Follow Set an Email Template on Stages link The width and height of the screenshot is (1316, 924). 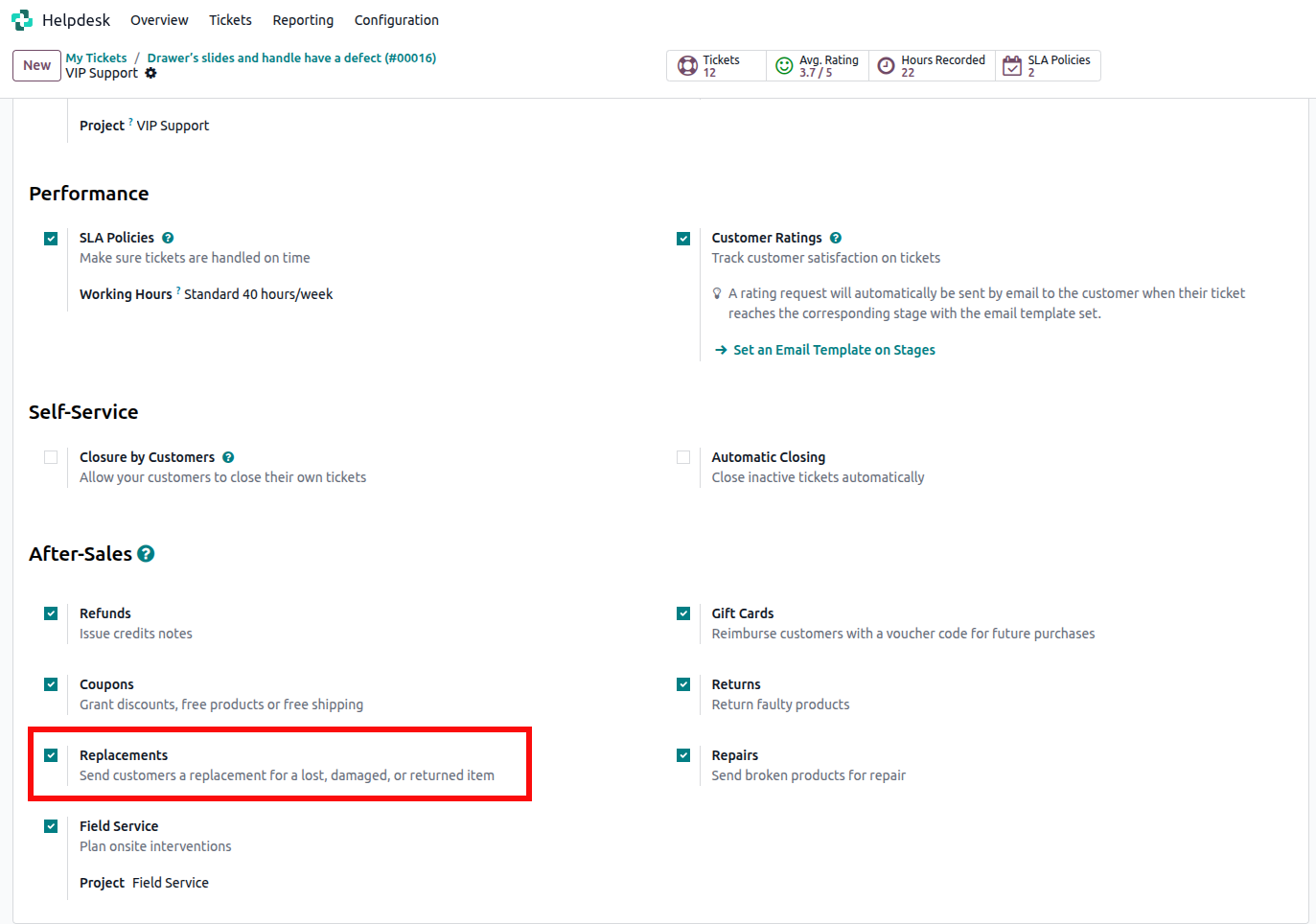click(834, 350)
